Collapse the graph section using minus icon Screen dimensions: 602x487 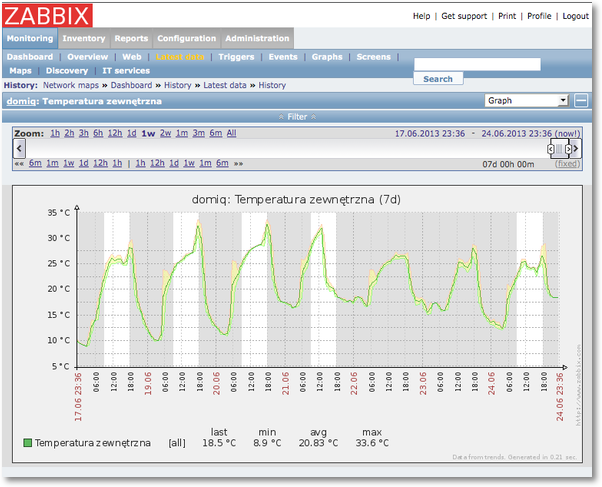coord(581,101)
